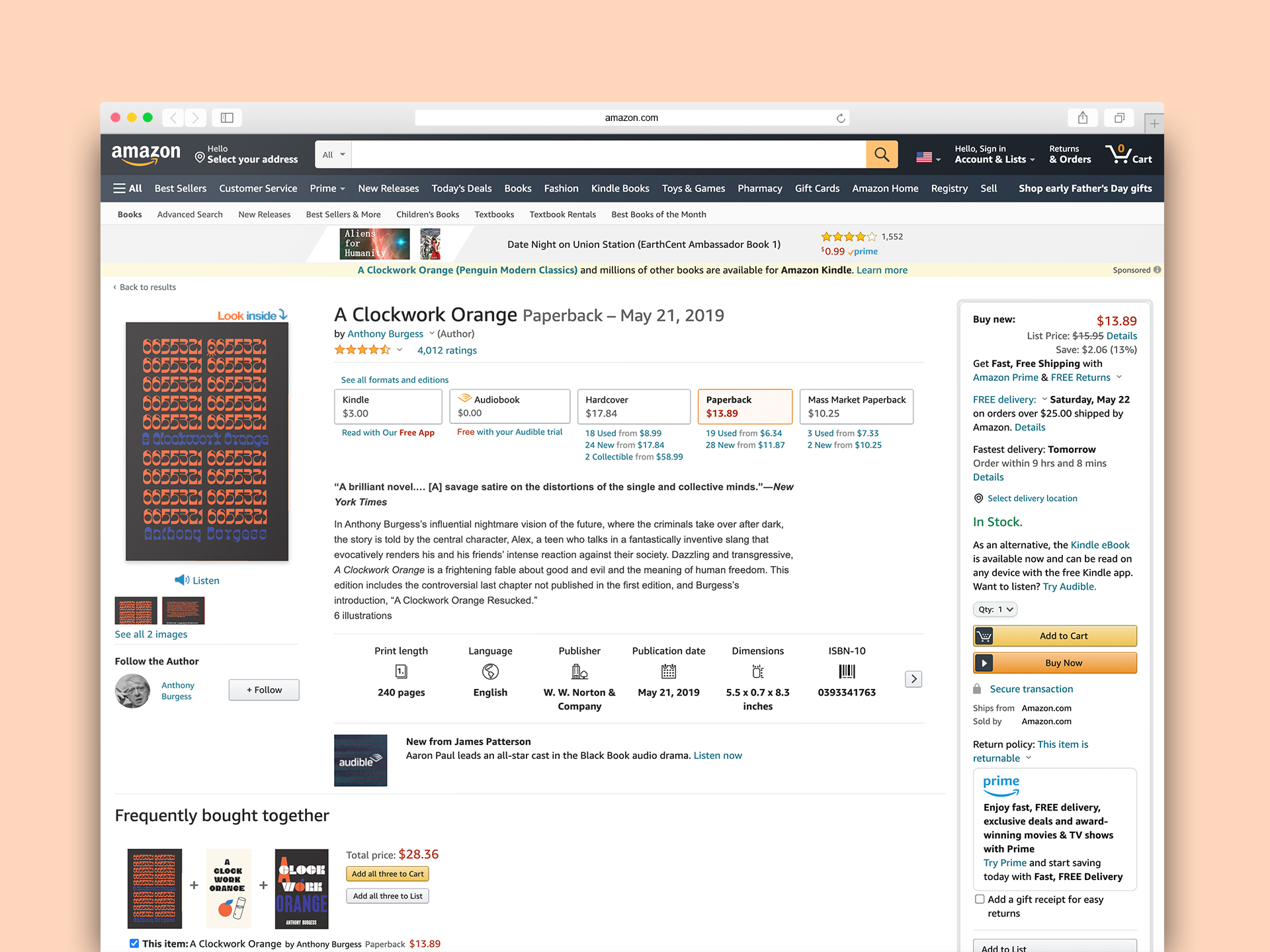Viewport: 1270px width, 952px height.
Task: Expand the star rating breakdown chevron
Action: [400, 350]
